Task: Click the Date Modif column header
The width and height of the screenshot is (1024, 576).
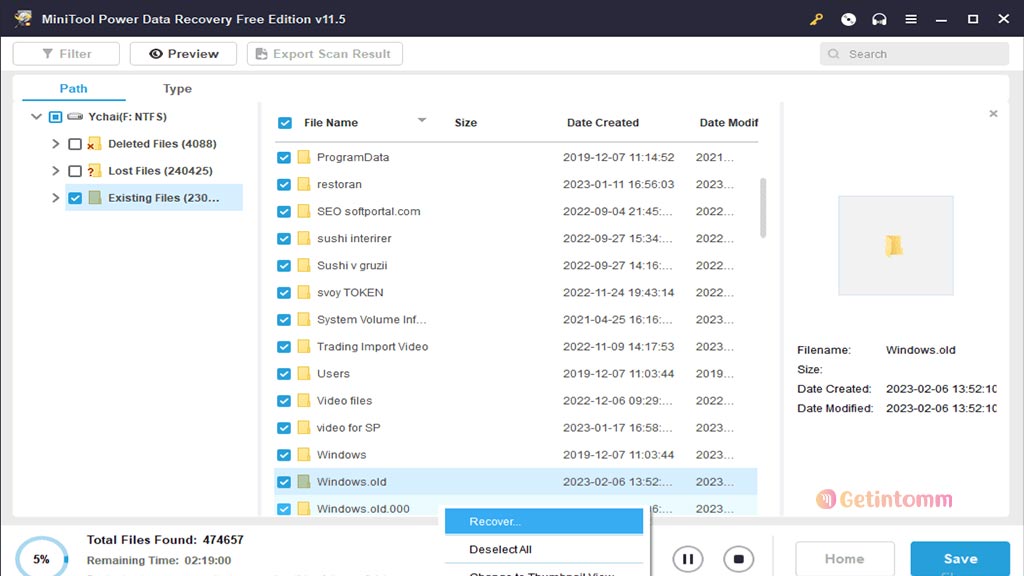Action: coord(729,123)
